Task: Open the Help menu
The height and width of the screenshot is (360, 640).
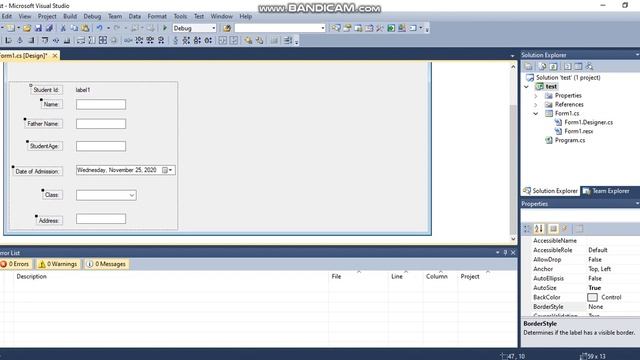Action: [x=245, y=16]
